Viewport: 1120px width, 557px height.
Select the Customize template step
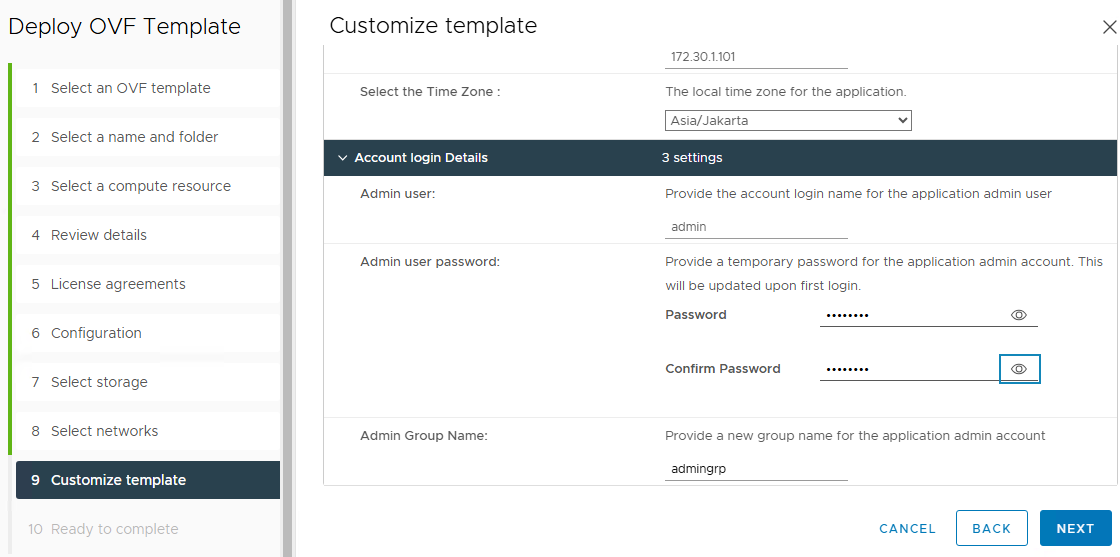click(118, 480)
